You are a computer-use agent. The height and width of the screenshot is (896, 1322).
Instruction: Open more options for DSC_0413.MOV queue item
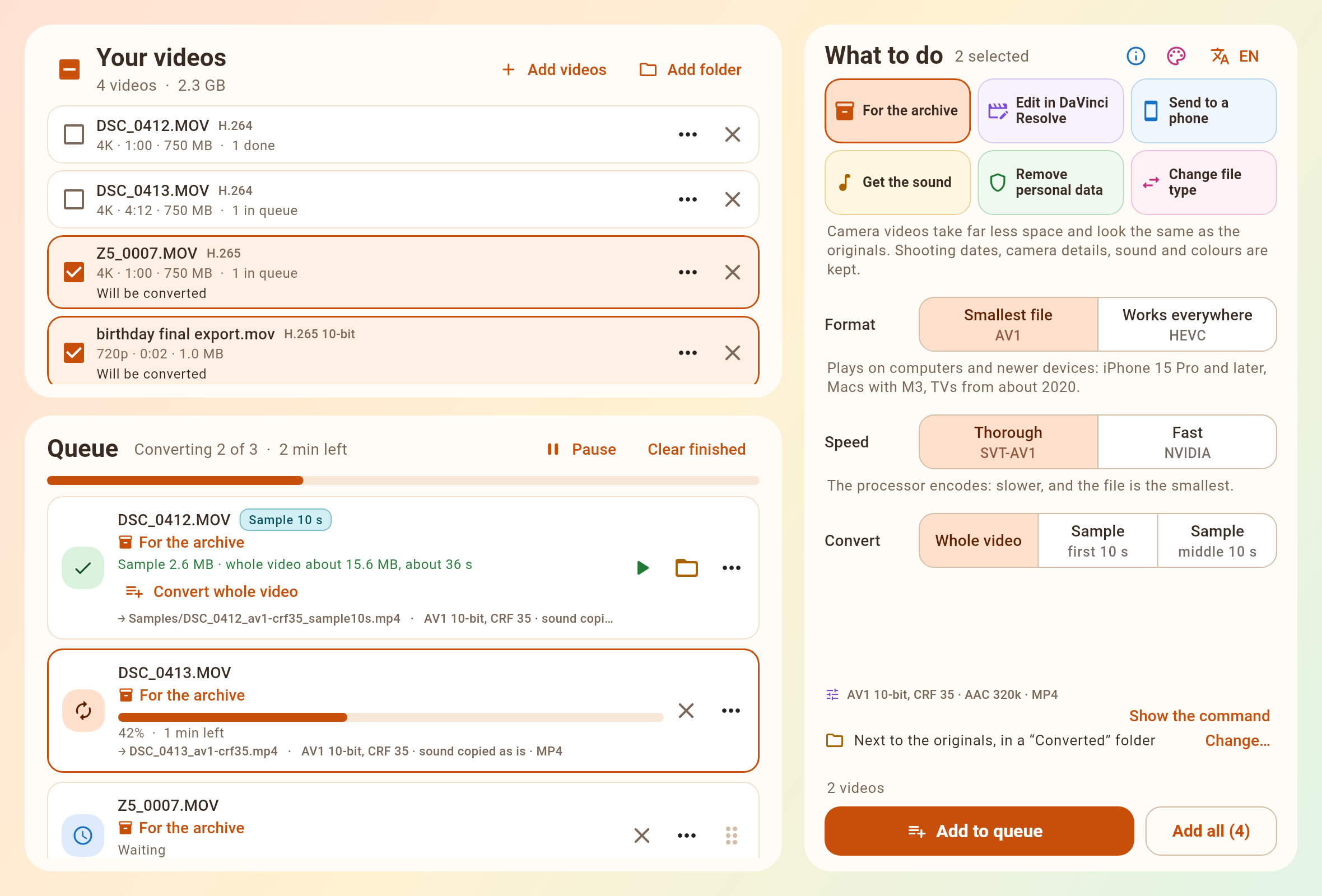click(x=730, y=710)
